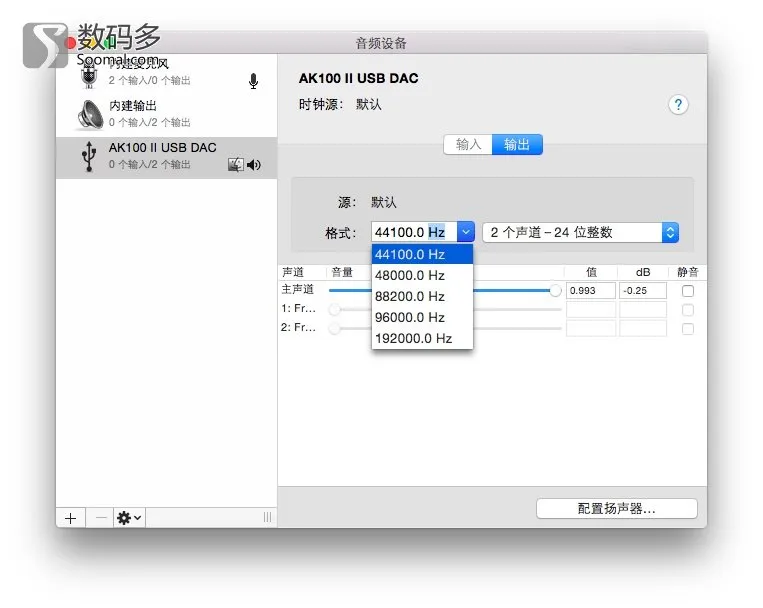The width and height of the screenshot is (763, 608).
Task: Toggle mute checkbox for channel 2: Fr…
Action: click(x=688, y=329)
